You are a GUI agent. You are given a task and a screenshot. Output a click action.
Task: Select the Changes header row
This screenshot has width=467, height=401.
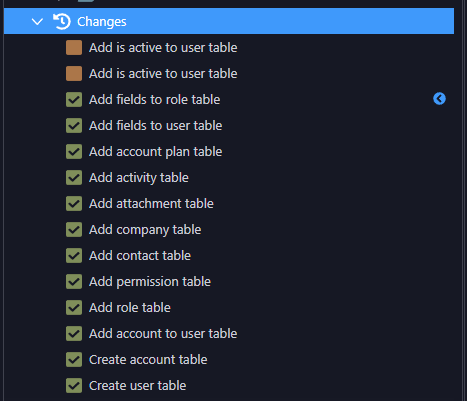point(229,21)
